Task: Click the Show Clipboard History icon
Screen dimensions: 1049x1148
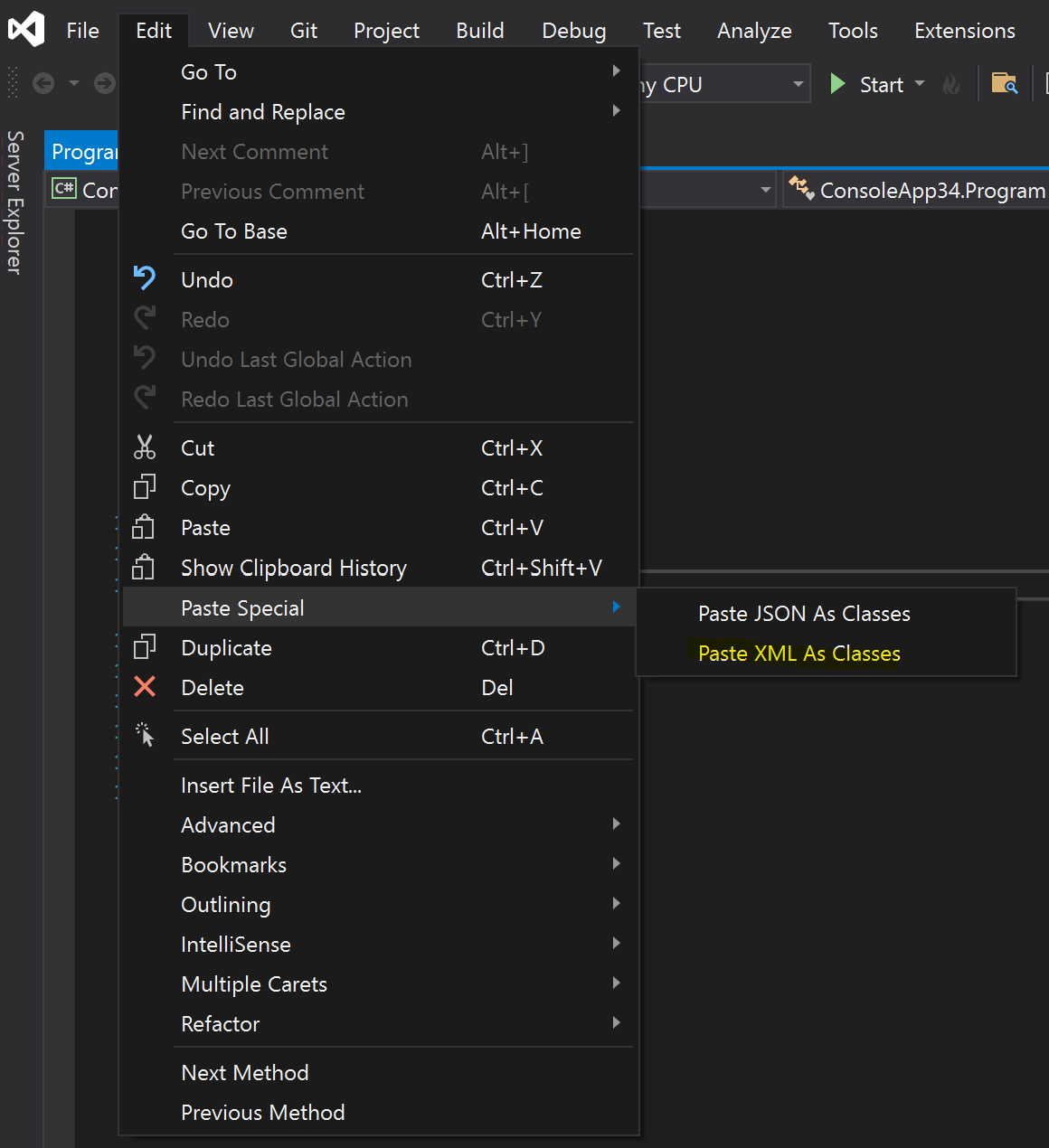Action: click(145, 567)
